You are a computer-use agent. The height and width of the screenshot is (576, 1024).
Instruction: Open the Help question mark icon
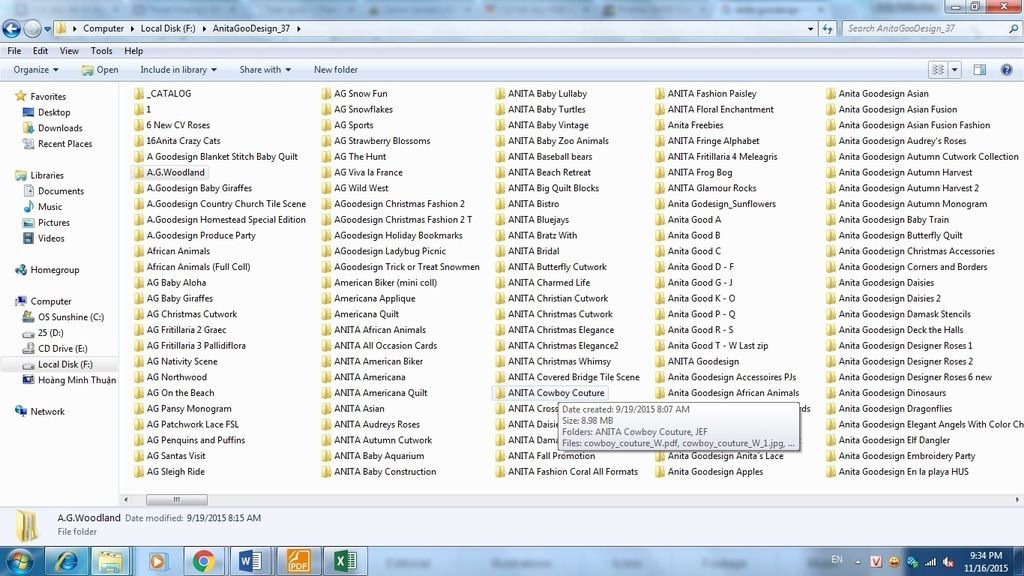coord(1008,70)
